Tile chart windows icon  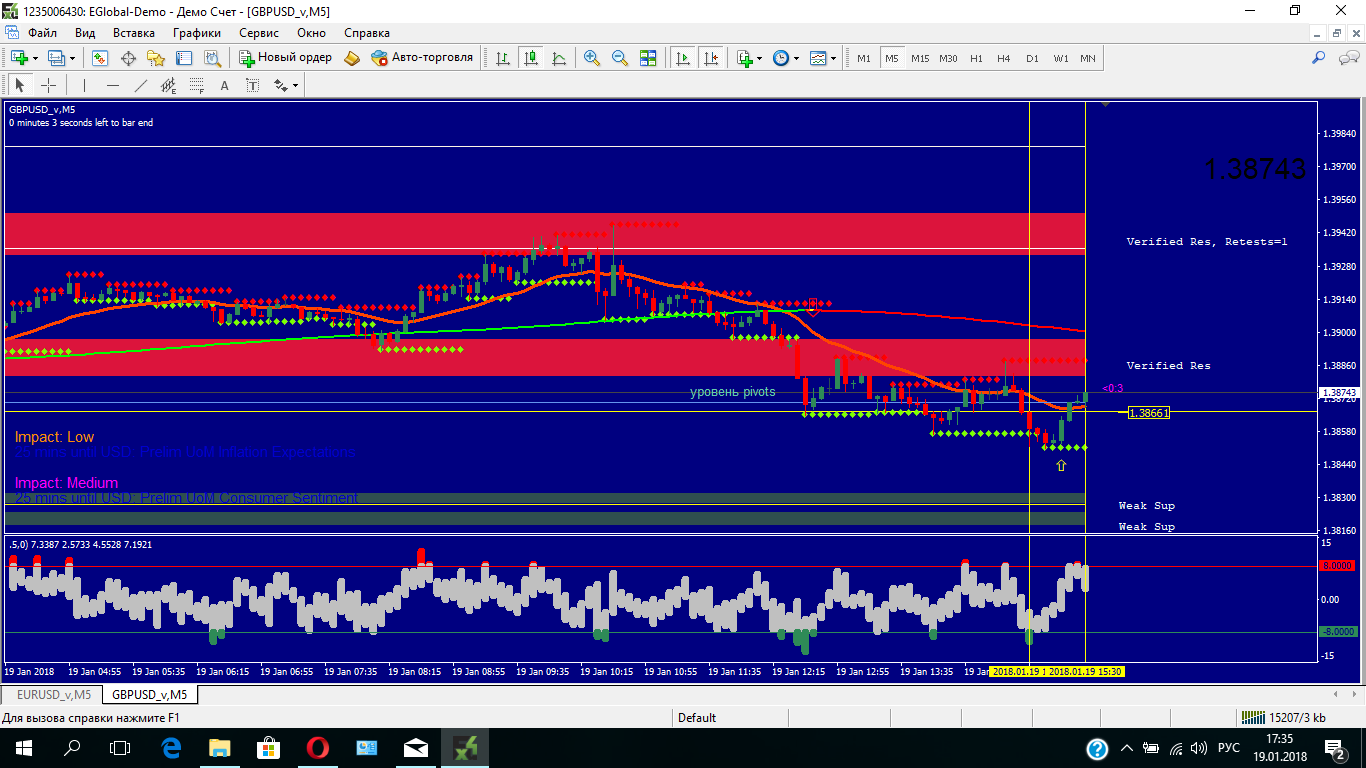648,58
